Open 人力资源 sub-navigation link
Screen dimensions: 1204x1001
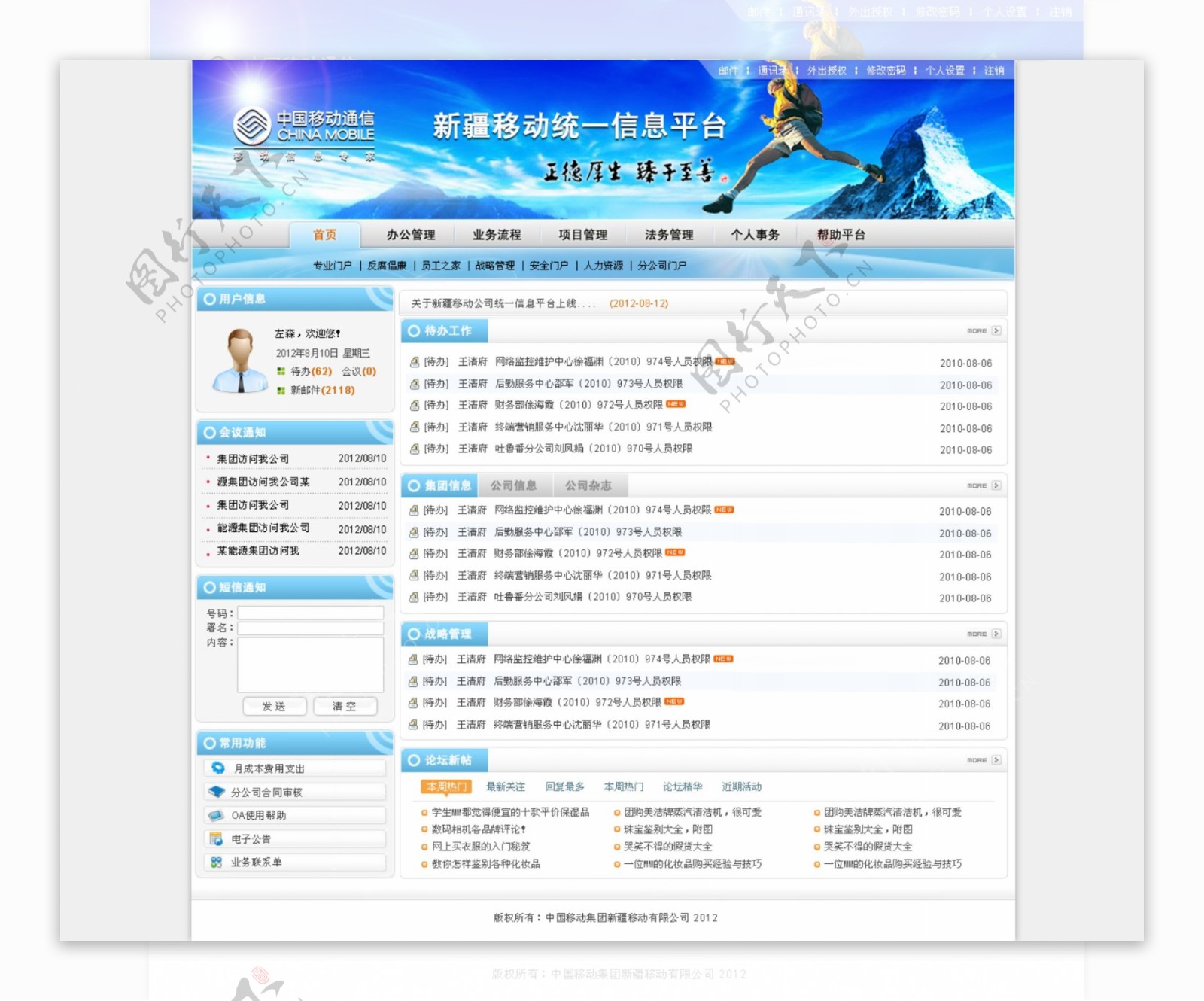(604, 266)
